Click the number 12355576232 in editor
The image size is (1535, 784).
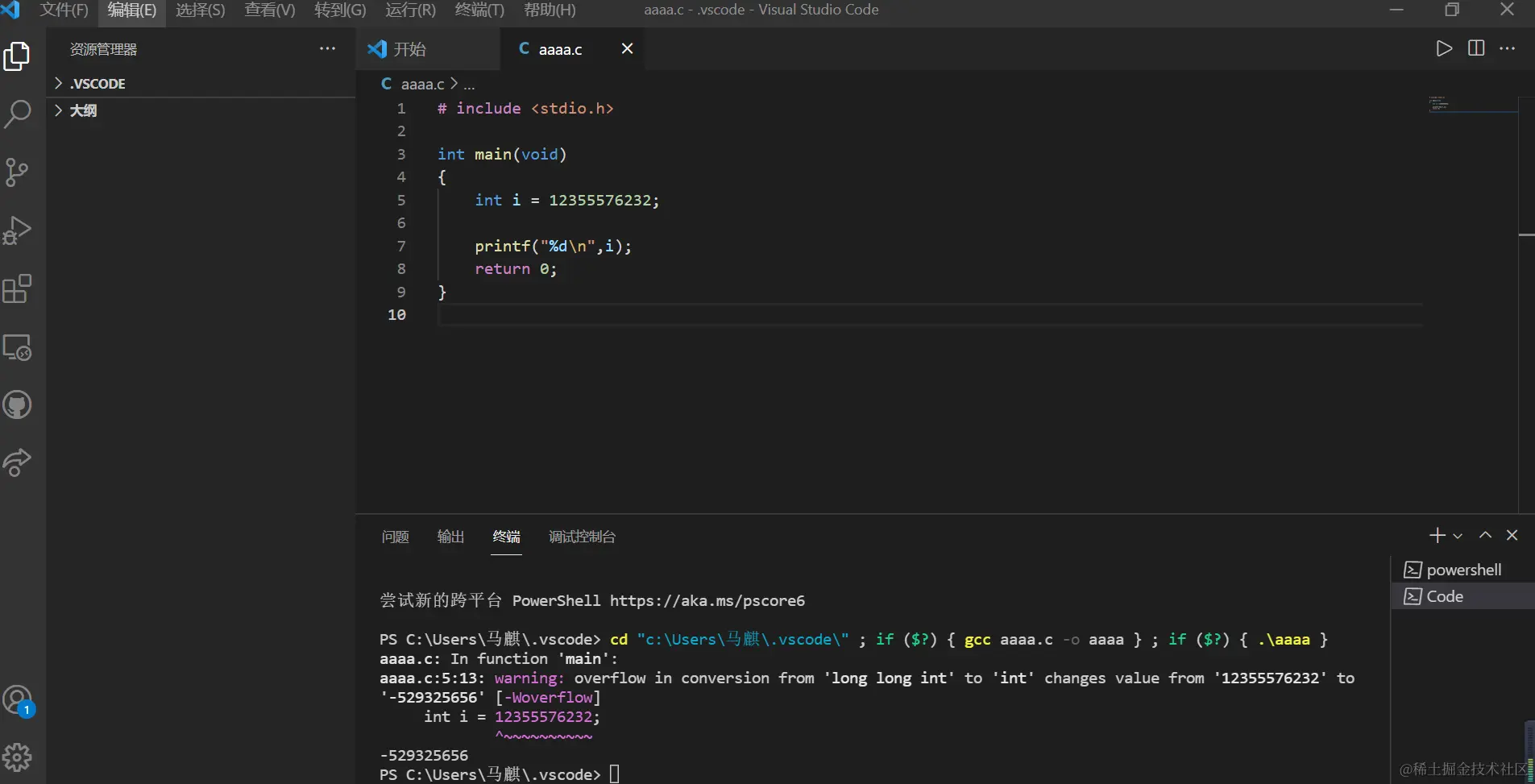[599, 200]
